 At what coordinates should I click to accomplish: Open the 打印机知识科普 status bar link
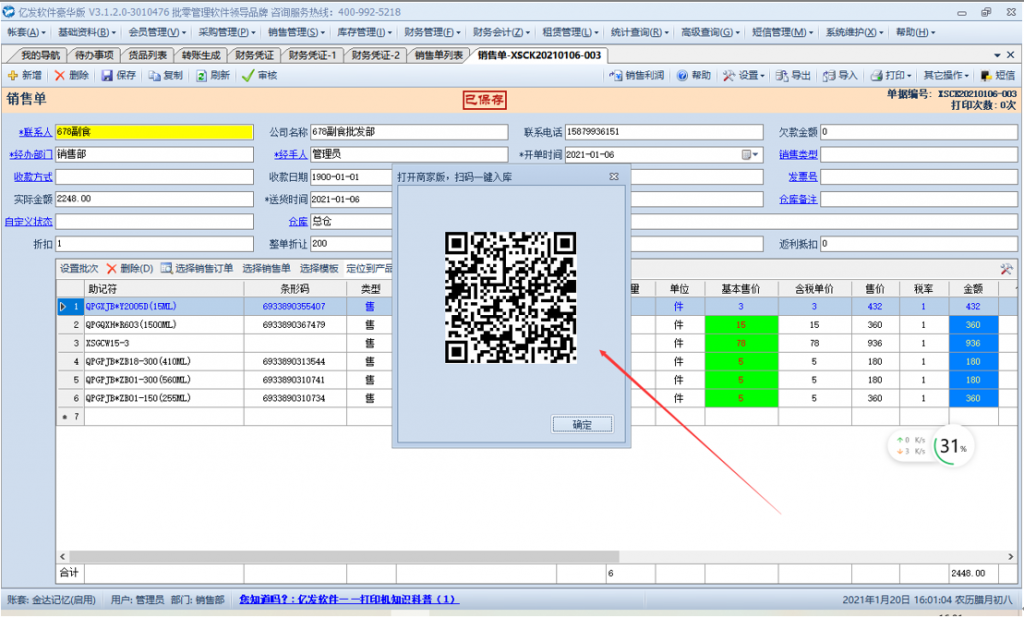(349, 600)
